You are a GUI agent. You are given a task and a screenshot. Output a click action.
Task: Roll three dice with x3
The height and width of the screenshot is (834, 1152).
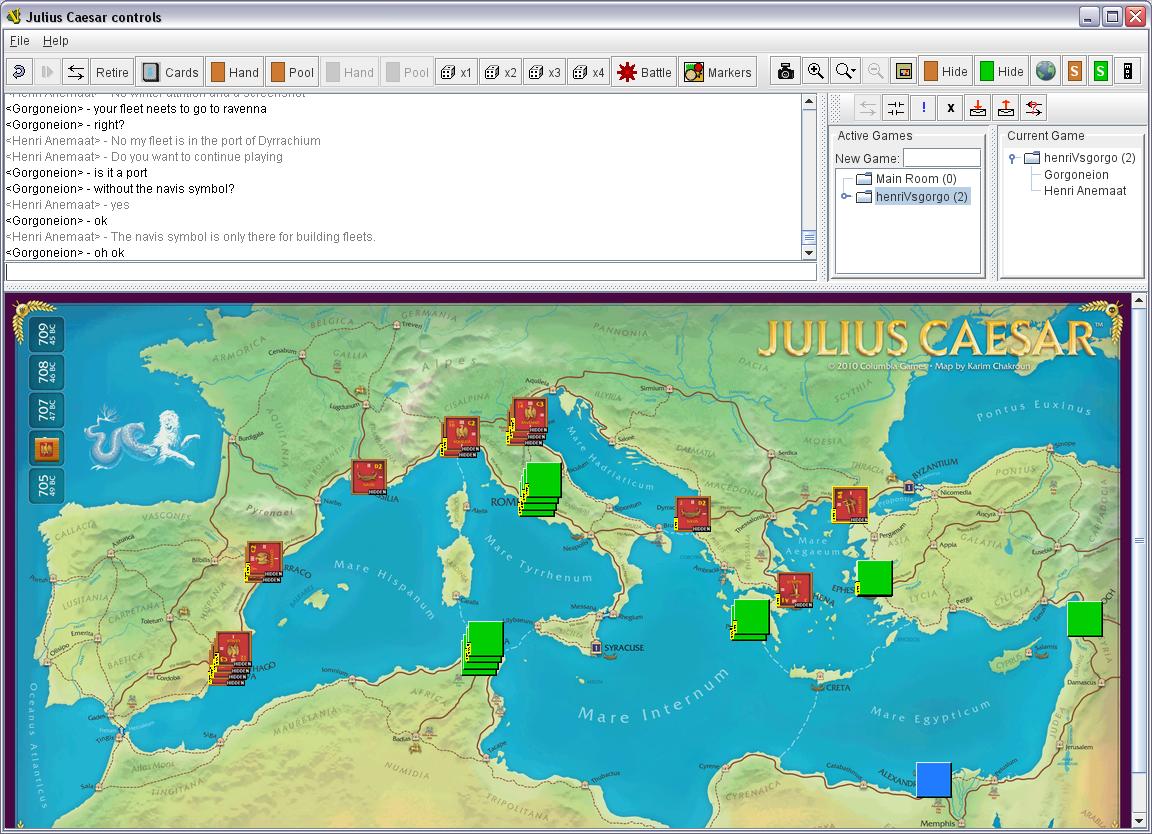[545, 72]
